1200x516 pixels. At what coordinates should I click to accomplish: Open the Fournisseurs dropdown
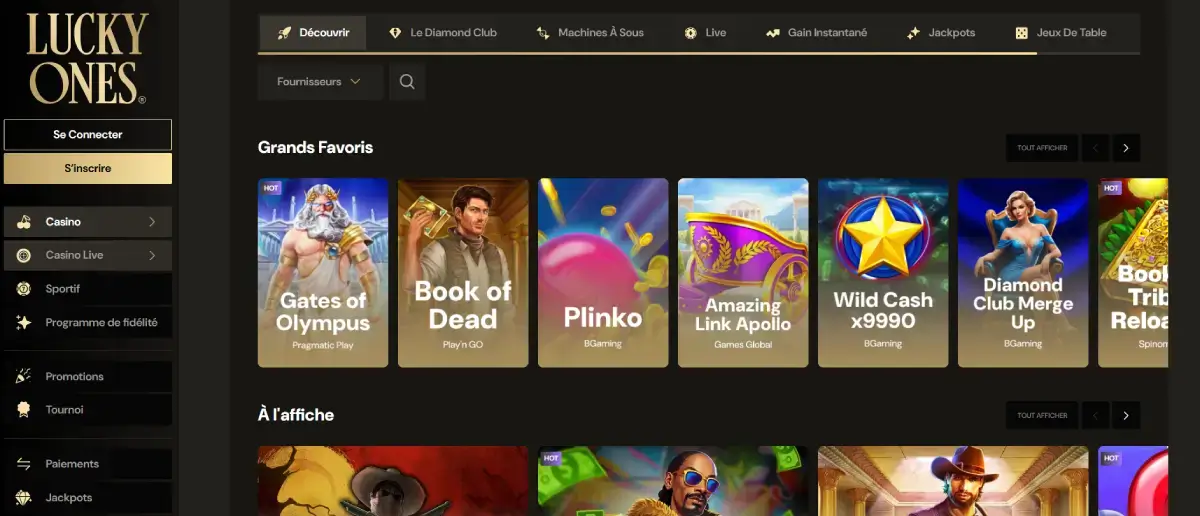click(319, 82)
